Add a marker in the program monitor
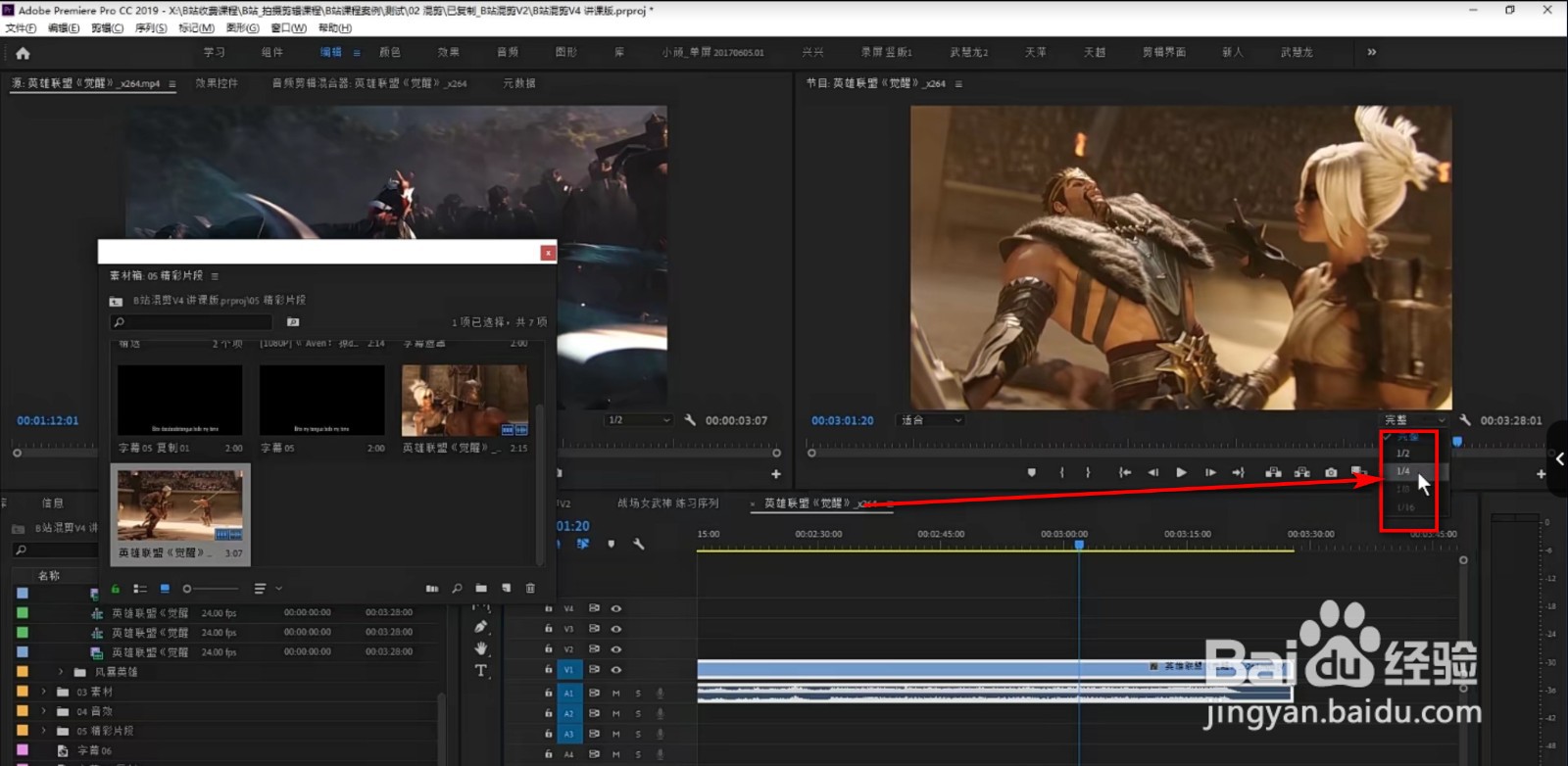This screenshot has height=766, width=1568. (x=1032, y=473)
